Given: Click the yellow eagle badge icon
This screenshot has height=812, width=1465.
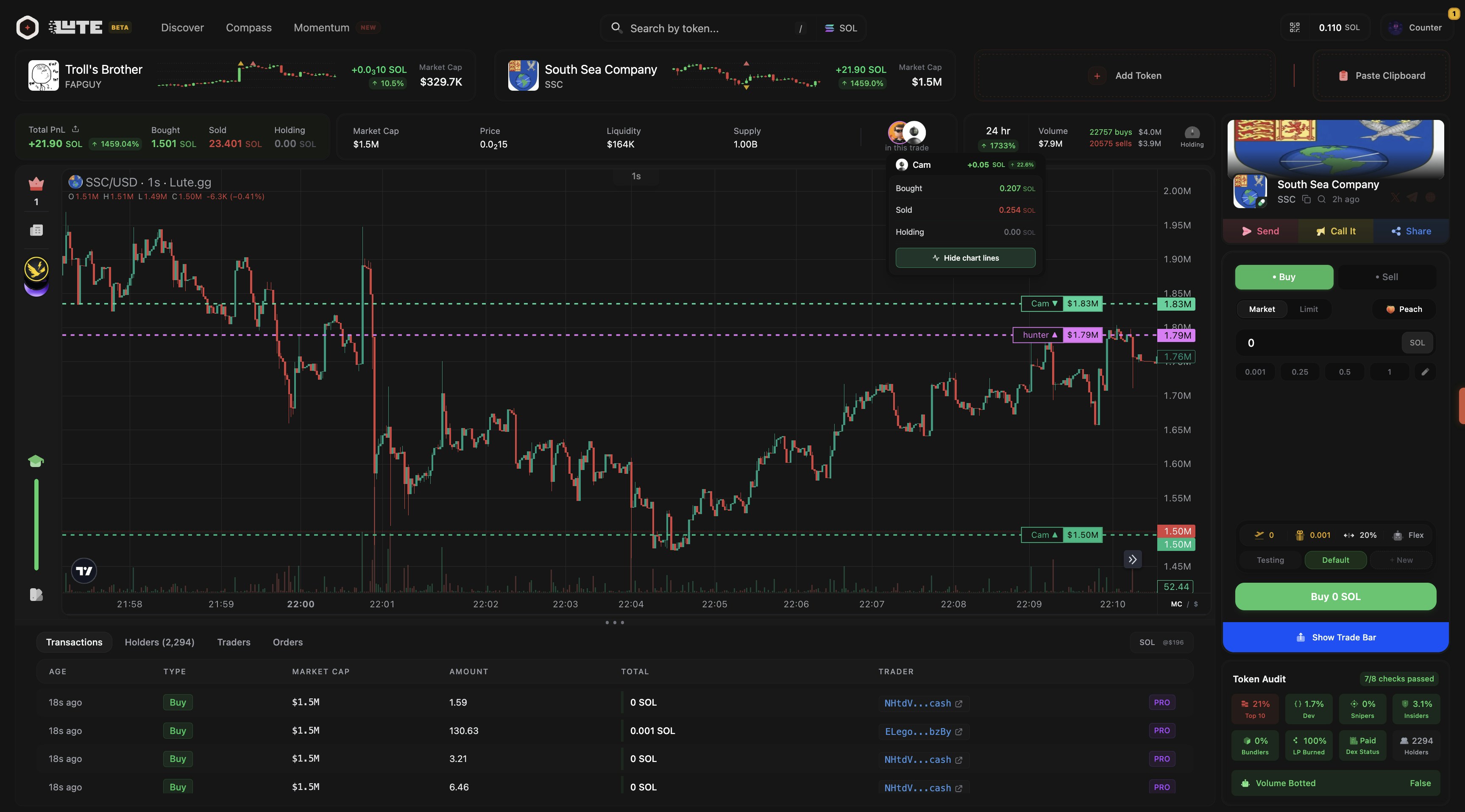Looking at the screenshot, I should [36, 268].
